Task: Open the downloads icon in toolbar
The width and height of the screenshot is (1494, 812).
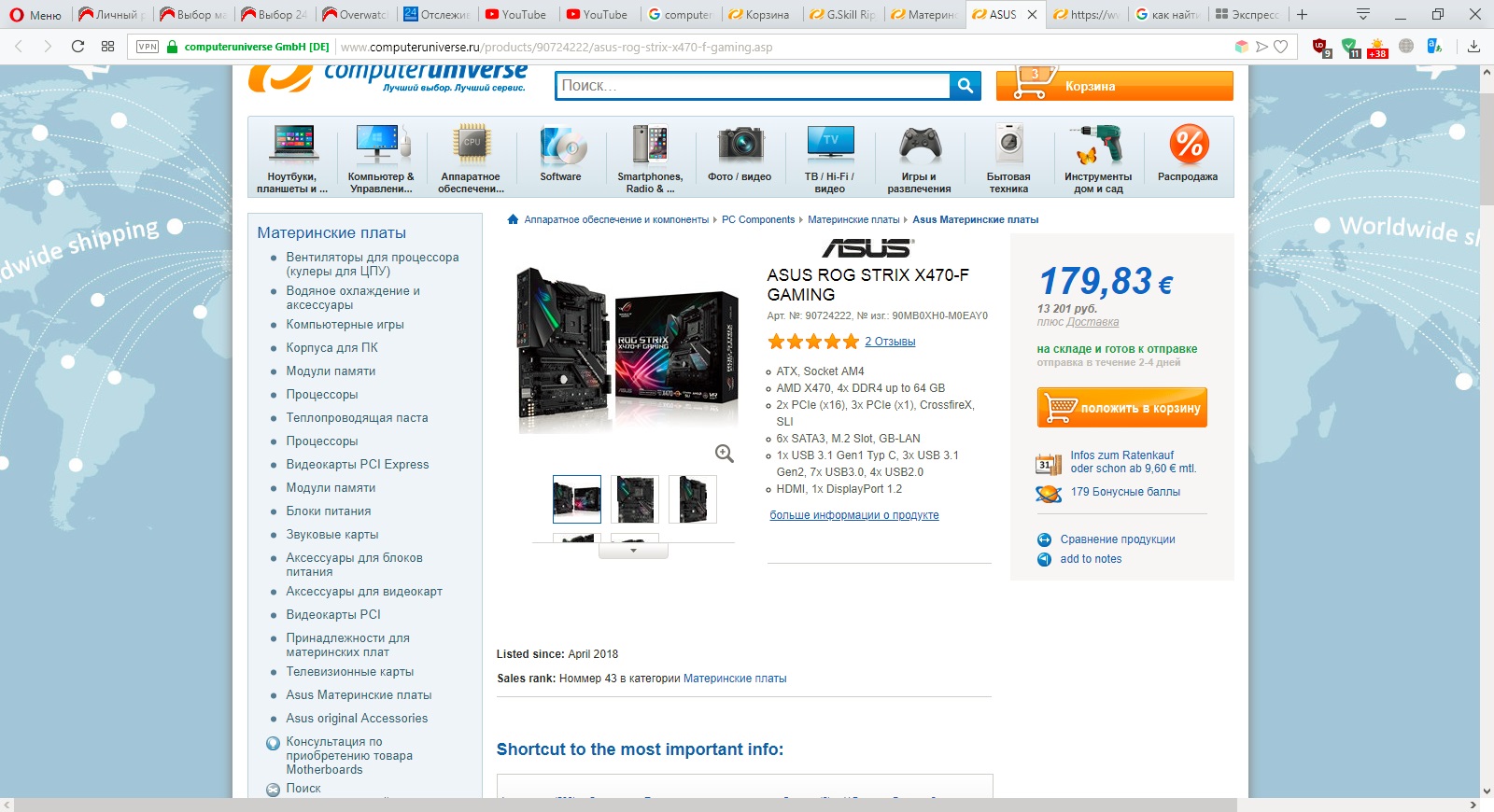Action: (x=1474, y=47)
